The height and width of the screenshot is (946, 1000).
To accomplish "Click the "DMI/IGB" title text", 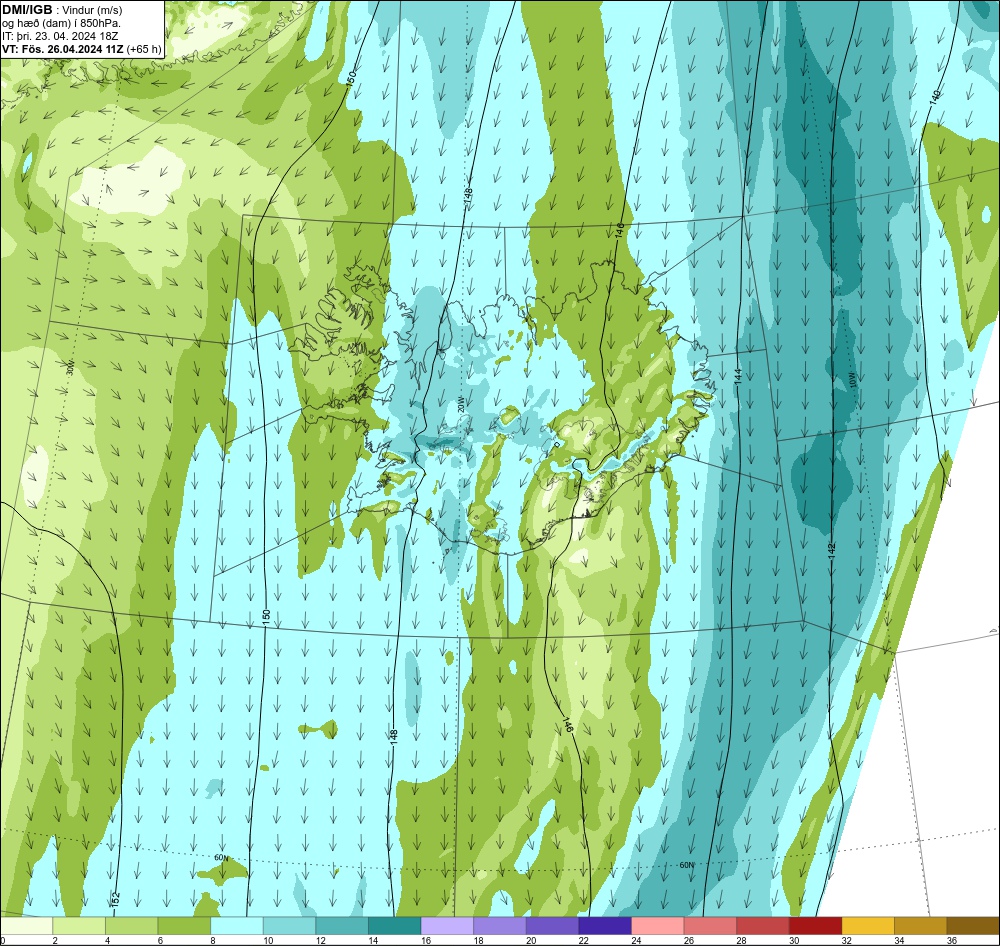I will click(27, 10).
